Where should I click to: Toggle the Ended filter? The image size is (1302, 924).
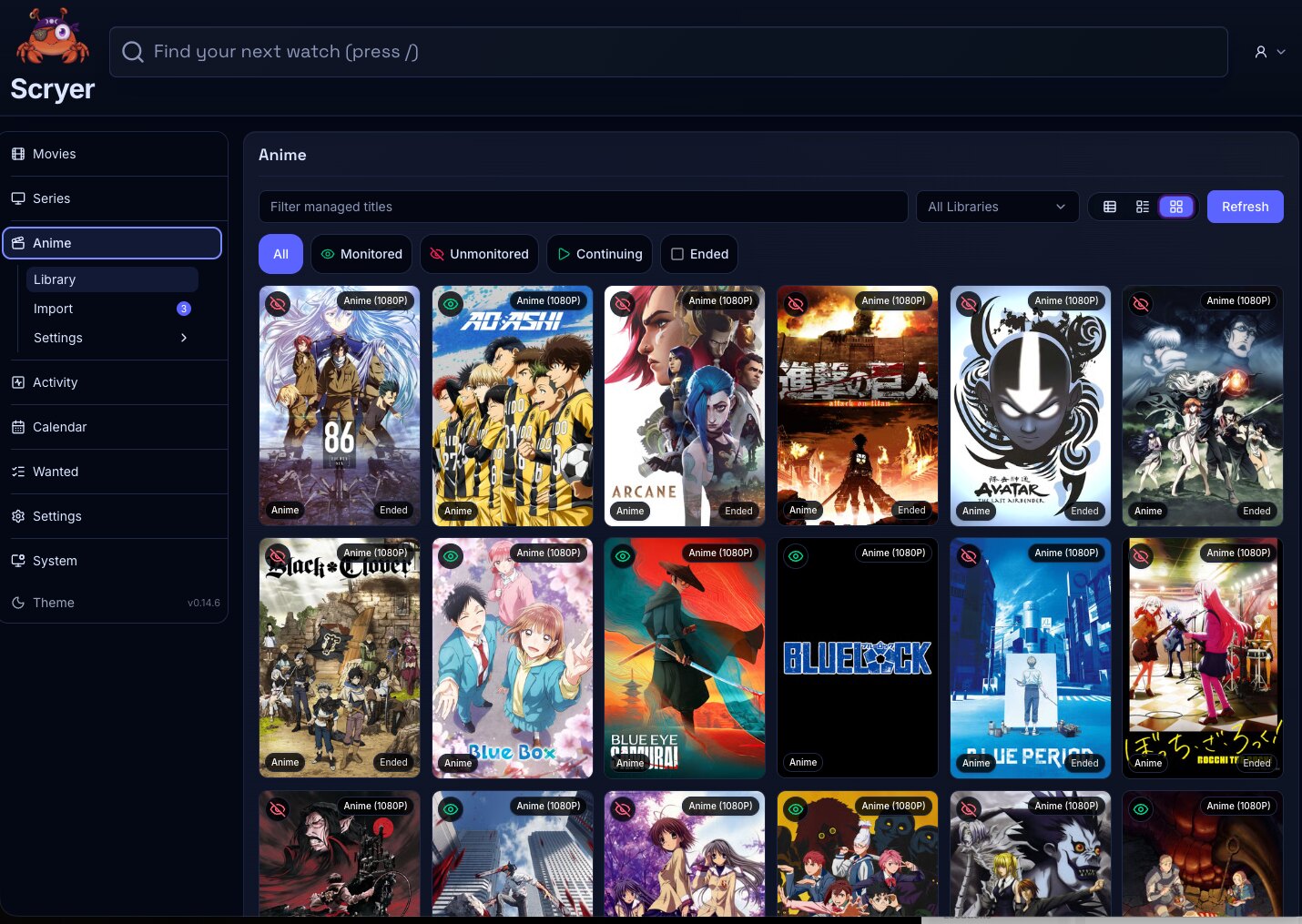coord(699,254)
